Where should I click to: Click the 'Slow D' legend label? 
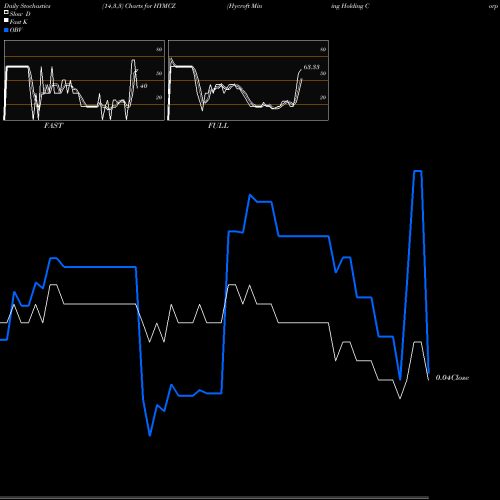(x=20, y=14)
